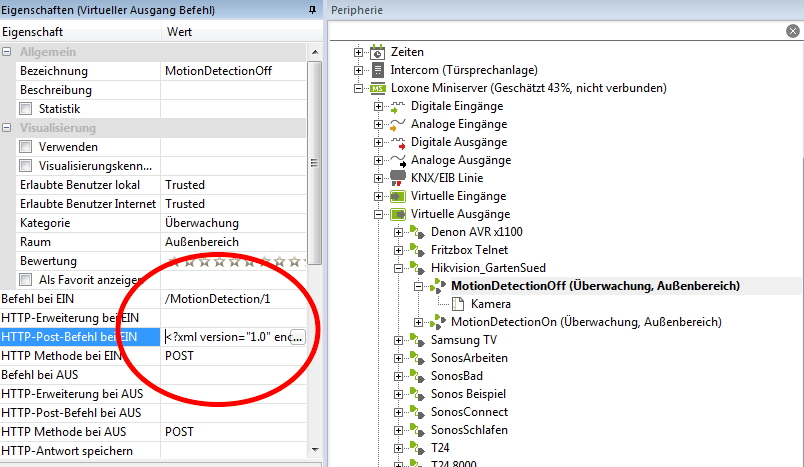Click the Fritzbox Telnet icon
Screen dimensions: 804x467
click(x=417, y=250)
